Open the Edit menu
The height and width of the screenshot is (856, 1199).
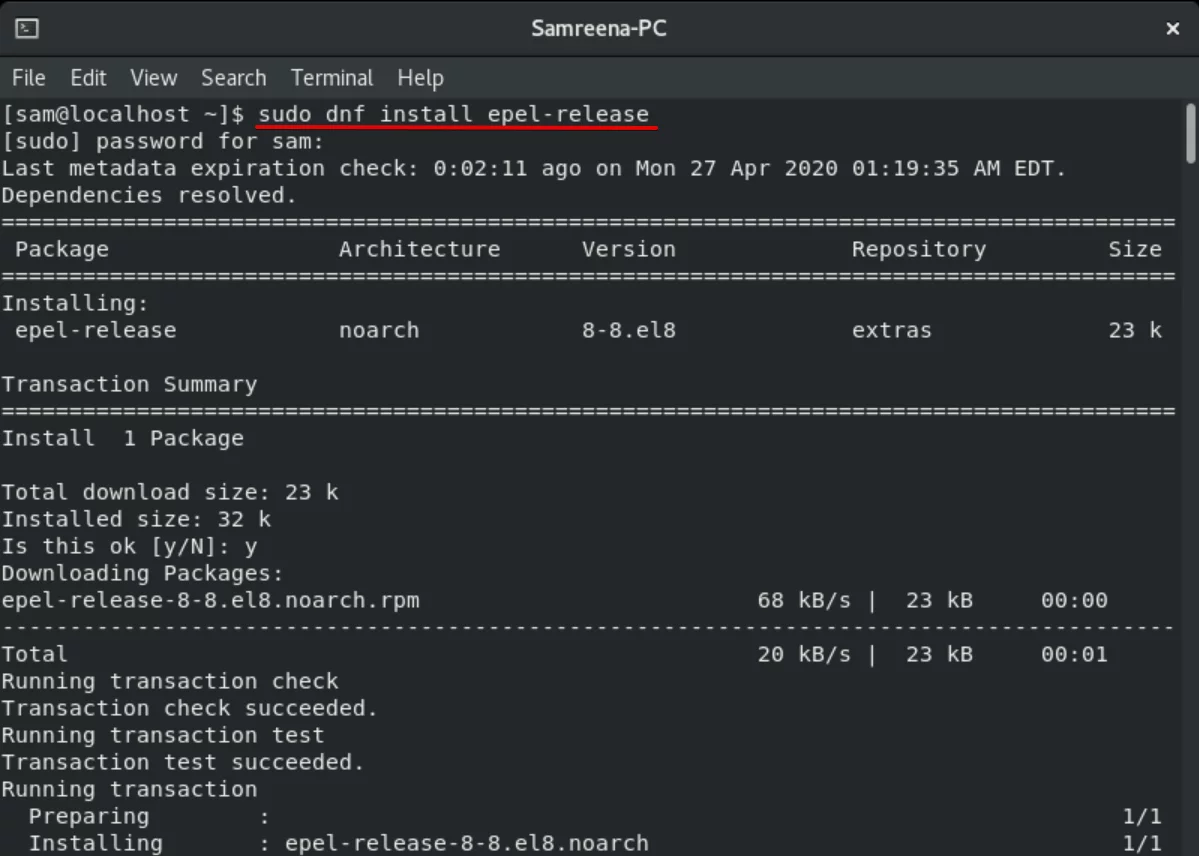[x=88, y=77]
